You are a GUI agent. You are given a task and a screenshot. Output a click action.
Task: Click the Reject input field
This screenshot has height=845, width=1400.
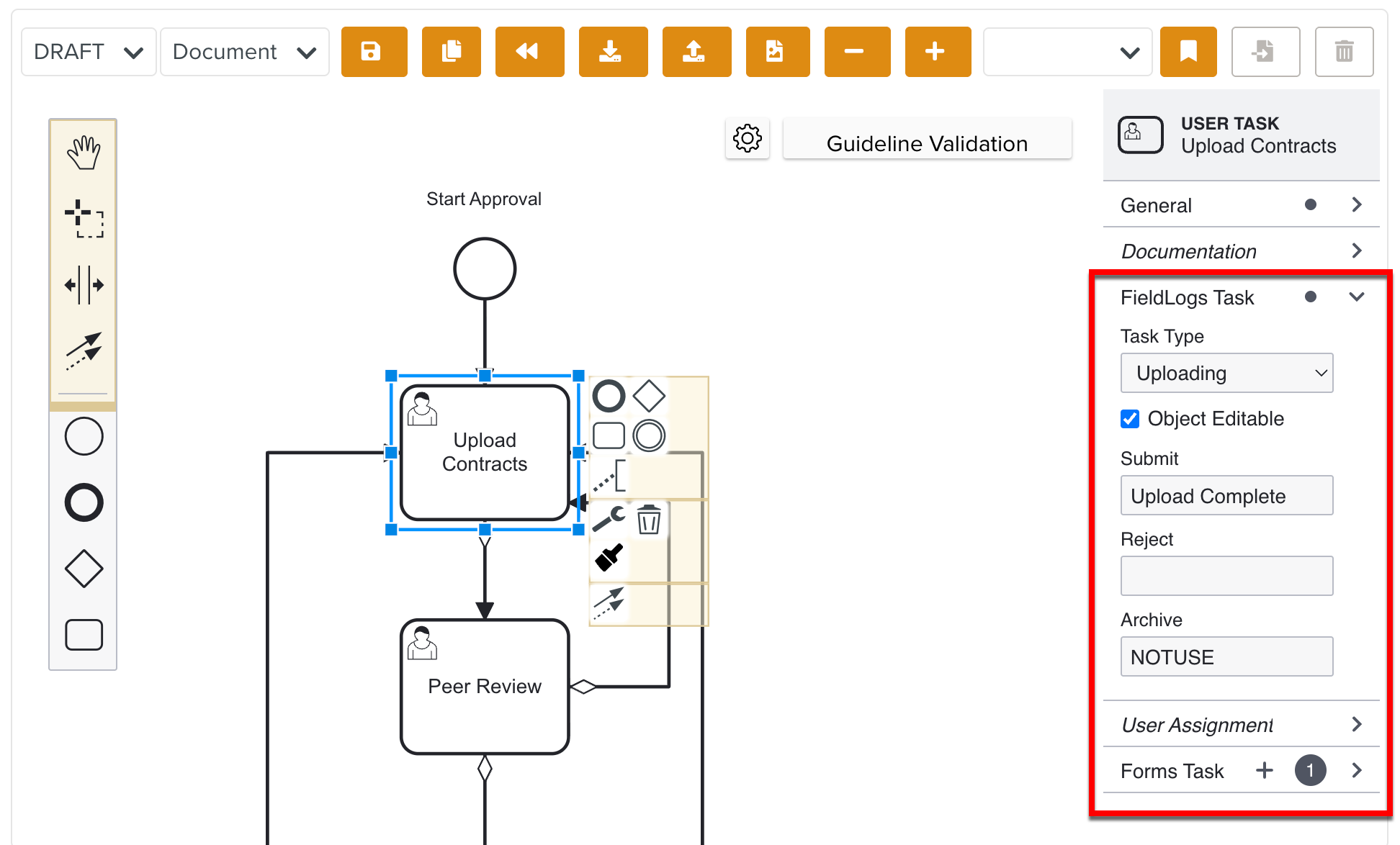click(1226, 576)
